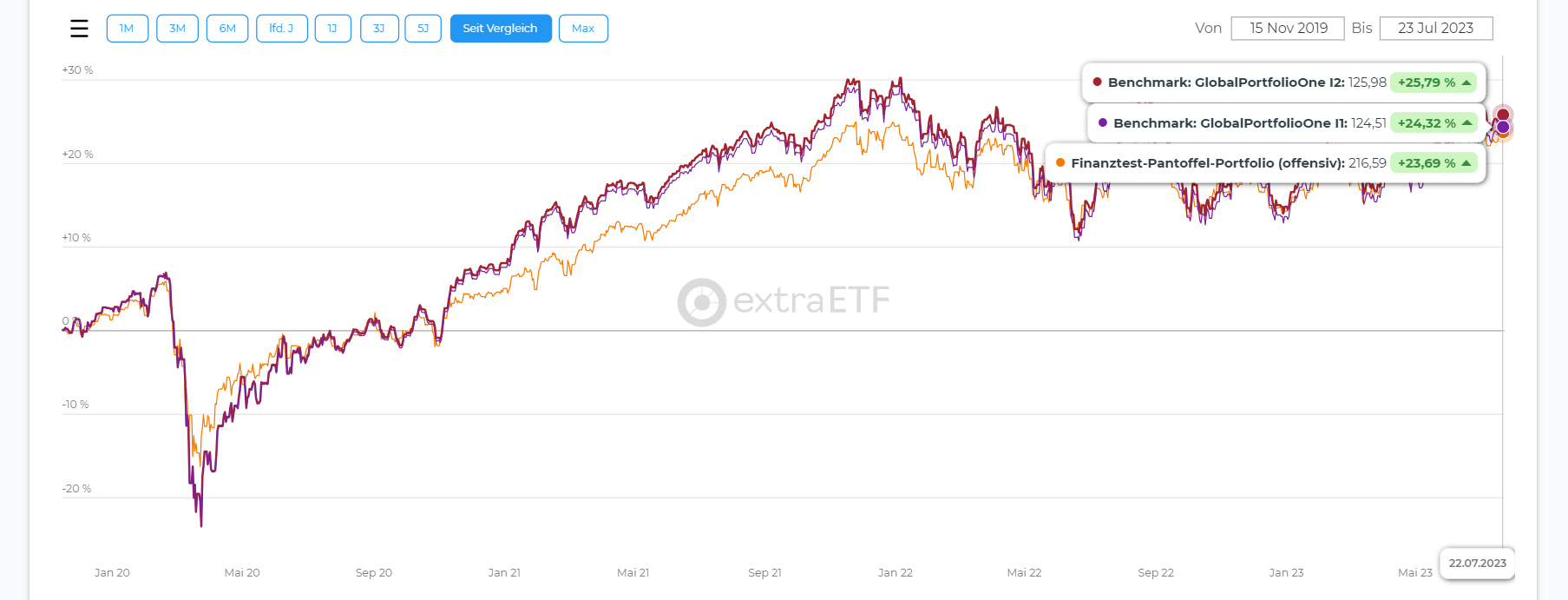Click the dark red GlobalPortfolioOne I2 legend dot
The height and width of the screenshot is (600, 1568).
(x=1098, y=82)
